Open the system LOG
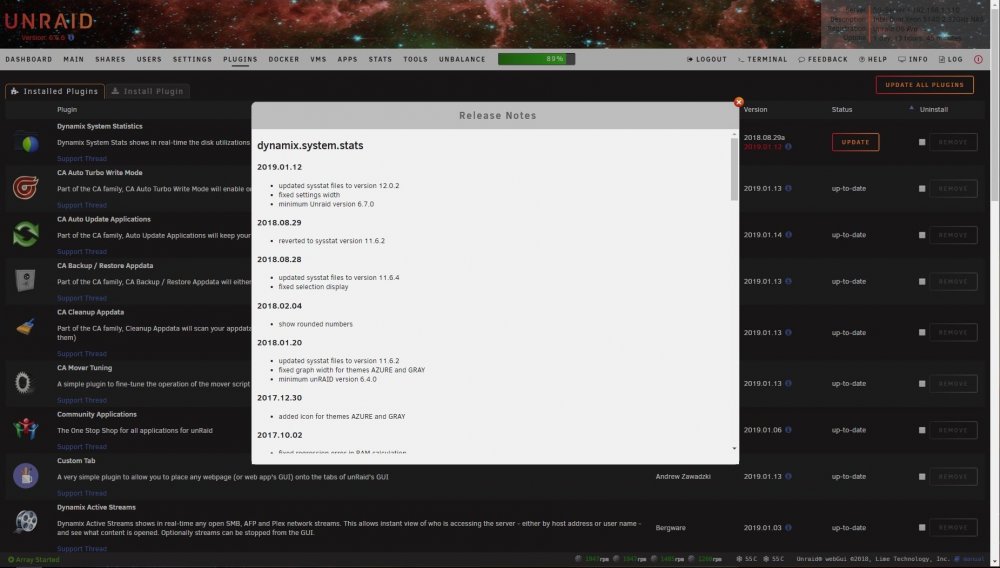 click(x=950, y=59)
